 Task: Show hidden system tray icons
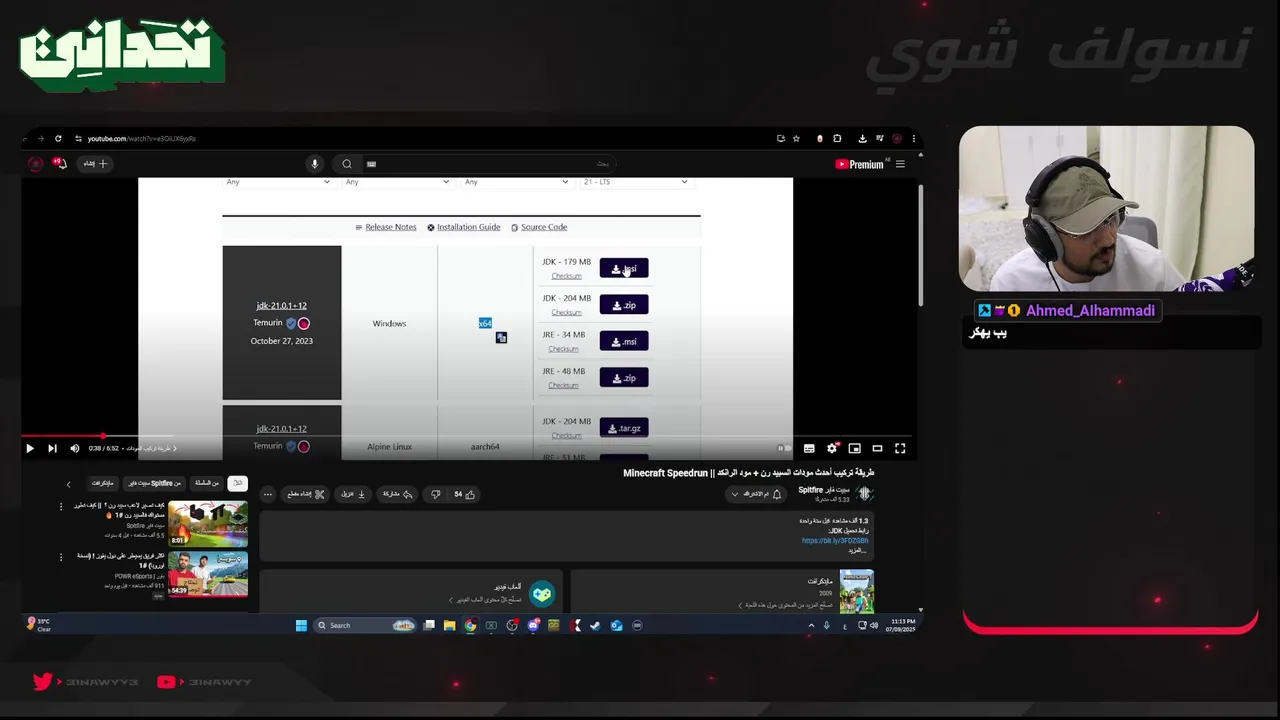[811, 626]
